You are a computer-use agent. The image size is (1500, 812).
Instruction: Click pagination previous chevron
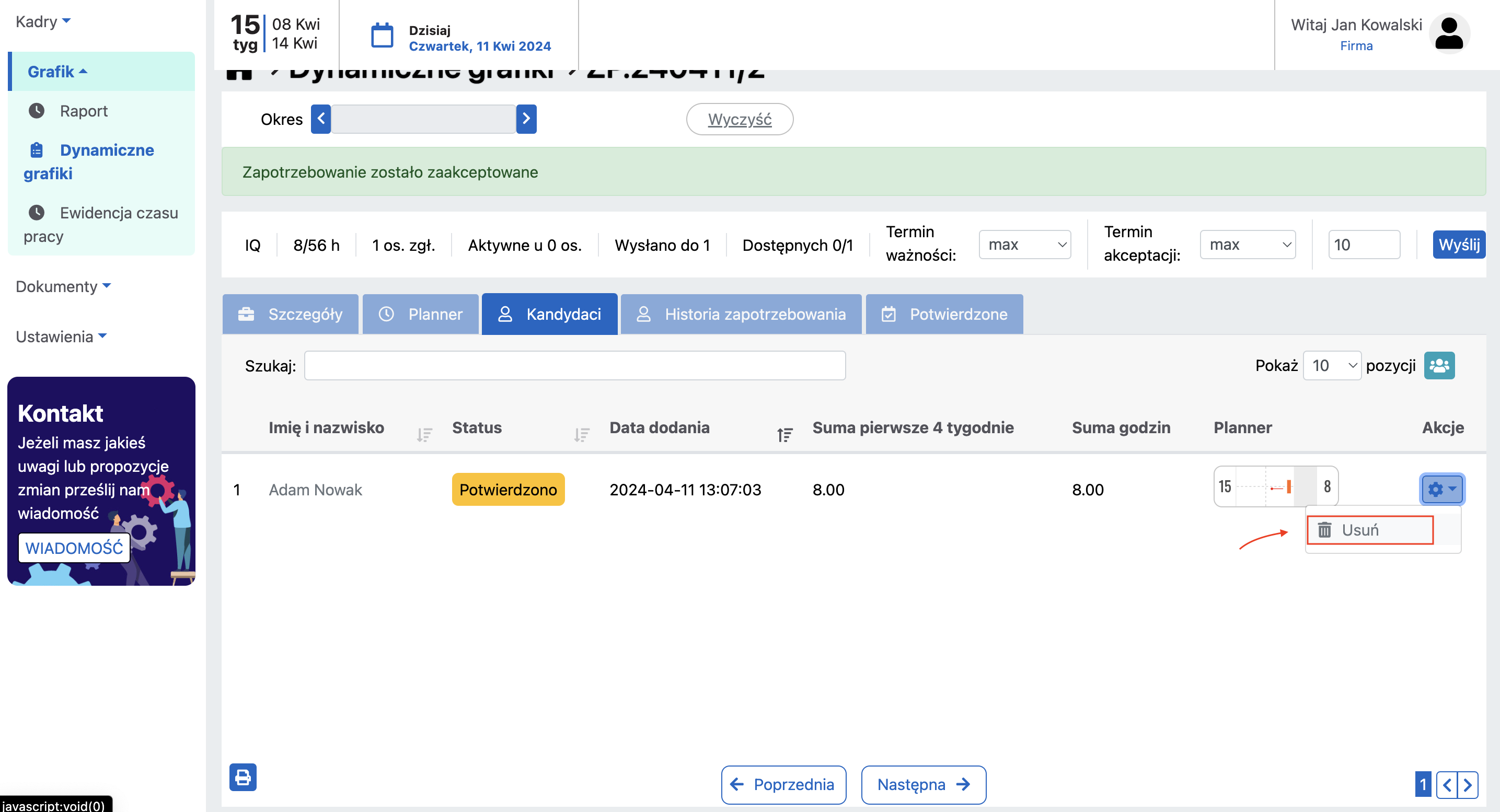pos(1447,784)
